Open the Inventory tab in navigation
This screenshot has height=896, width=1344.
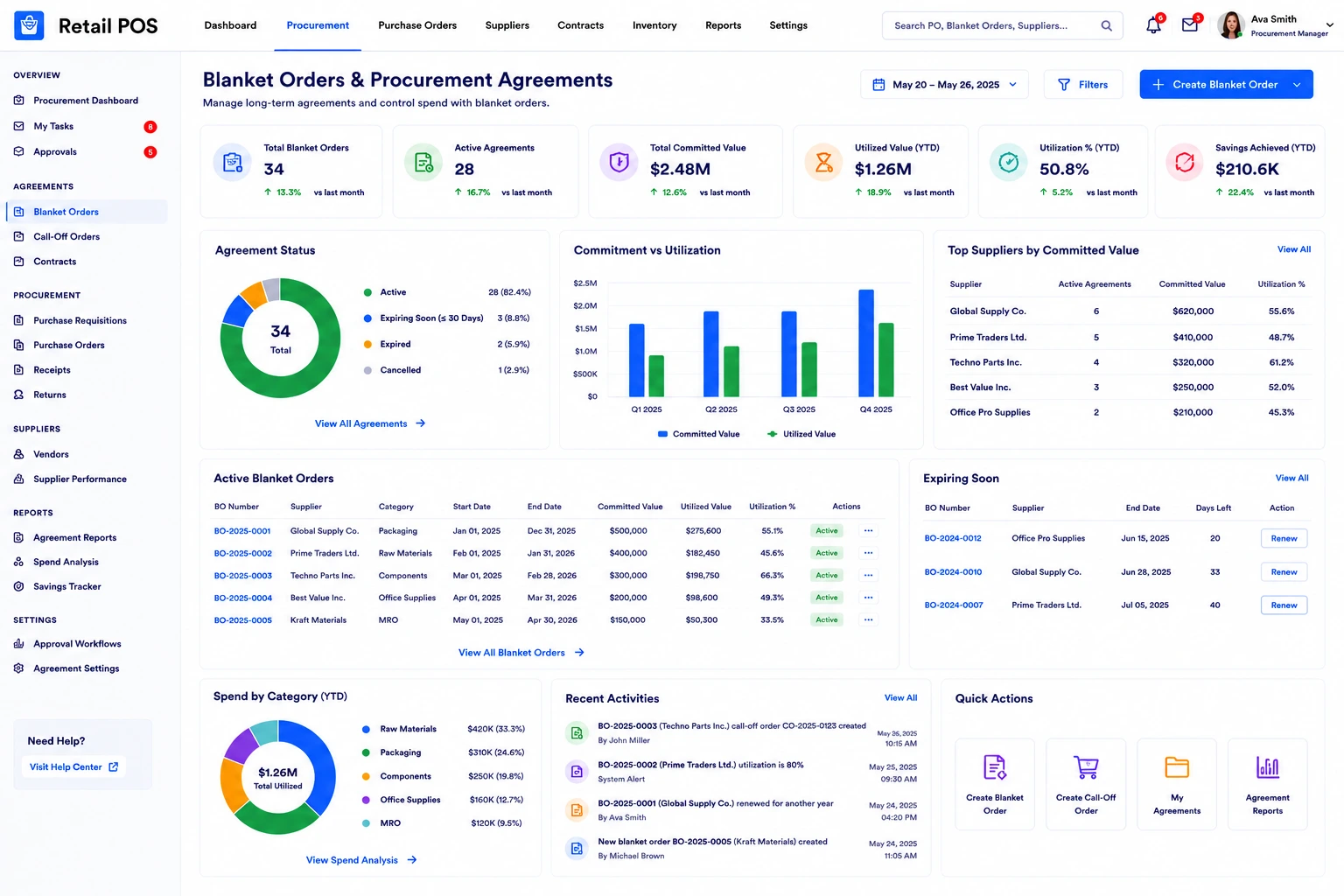[654, 25]
